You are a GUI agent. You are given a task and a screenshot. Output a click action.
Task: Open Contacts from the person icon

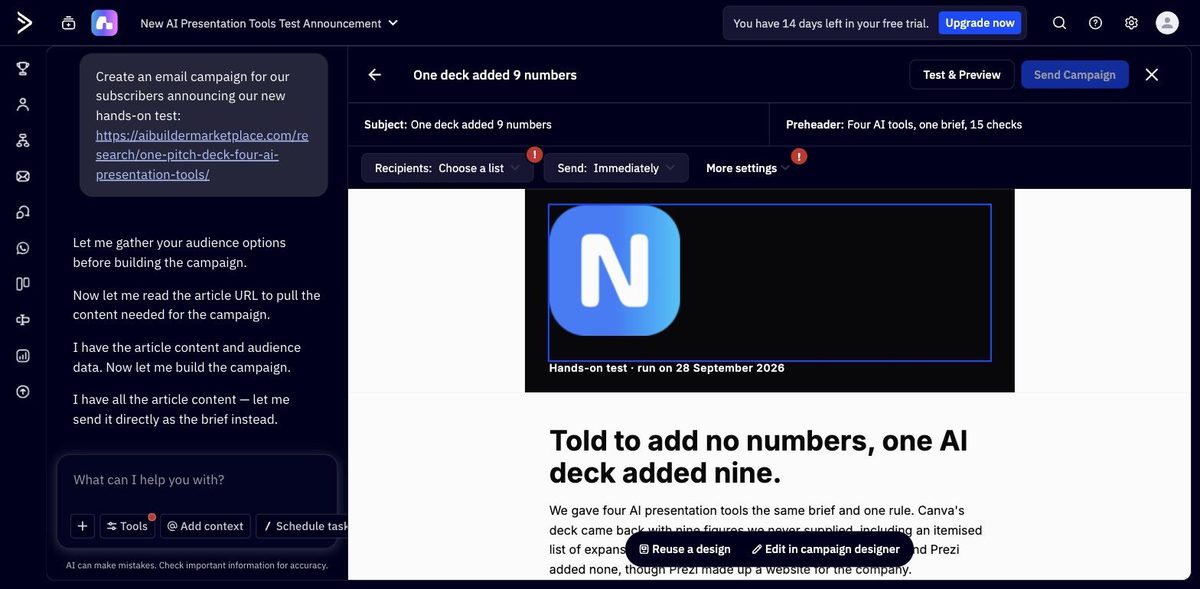pos(23,104)
